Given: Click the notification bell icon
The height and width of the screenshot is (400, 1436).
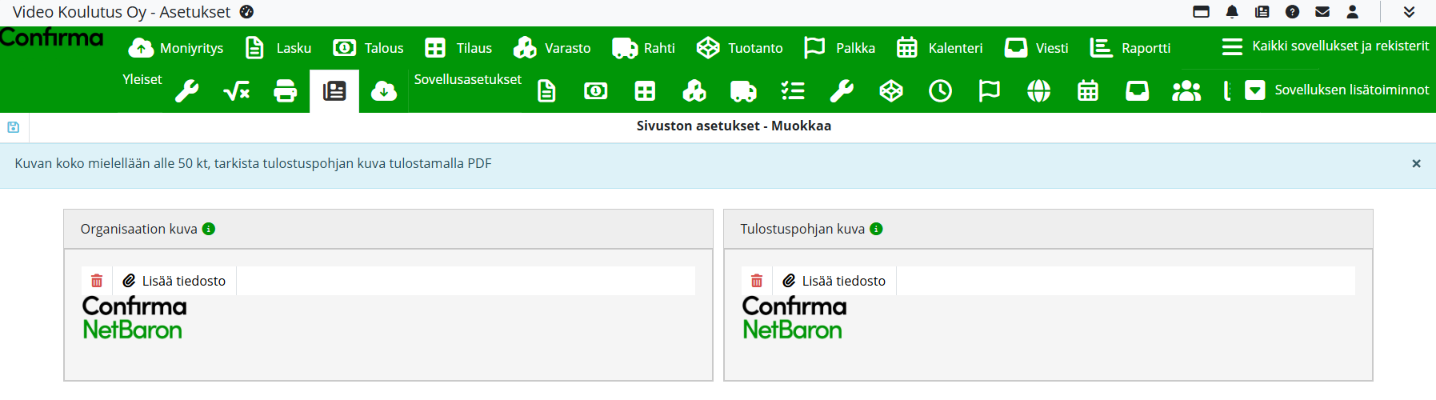Looking at the screenshot, I should coord(1232,12).
